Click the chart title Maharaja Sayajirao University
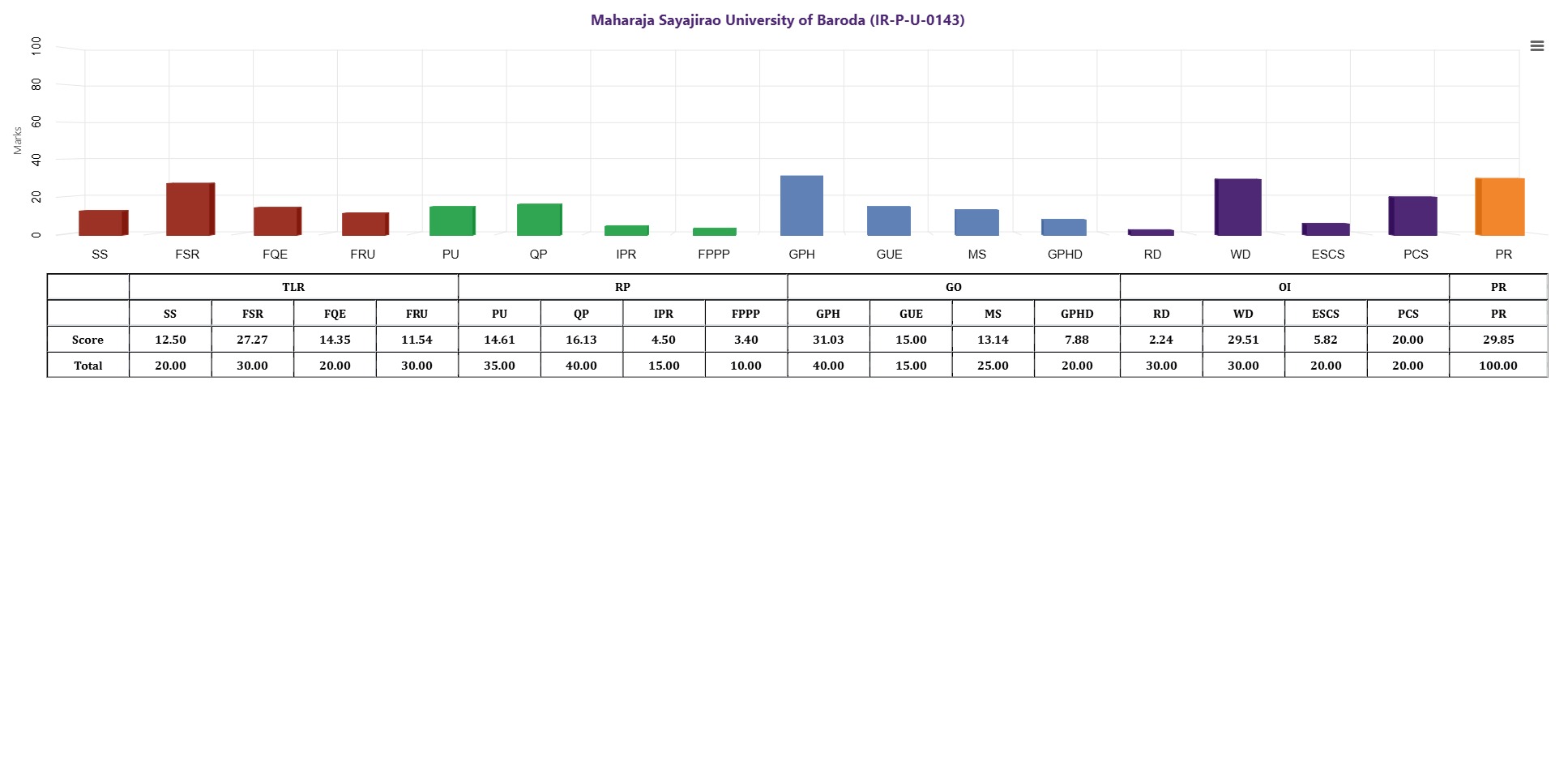Image resolution: width=1568 pixels, height=766 pixels. (x=777, y=20)
